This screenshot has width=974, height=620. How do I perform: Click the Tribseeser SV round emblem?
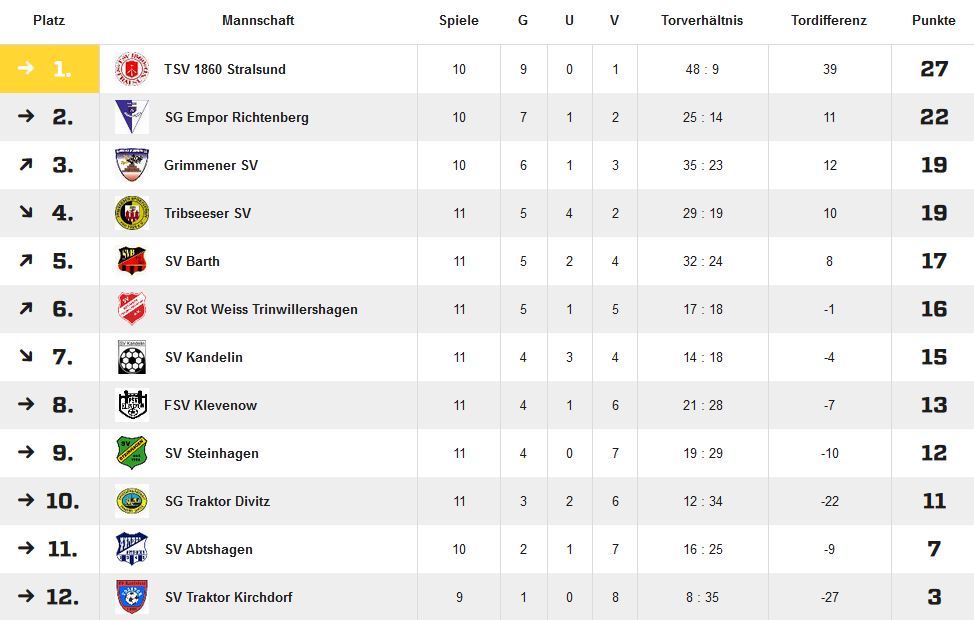(132, 212)
